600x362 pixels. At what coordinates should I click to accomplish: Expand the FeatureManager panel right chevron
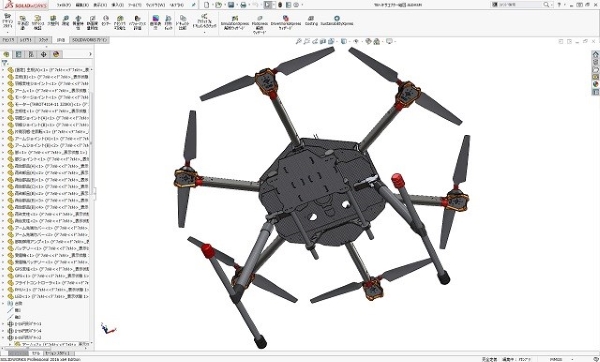(x=90, y=54)
